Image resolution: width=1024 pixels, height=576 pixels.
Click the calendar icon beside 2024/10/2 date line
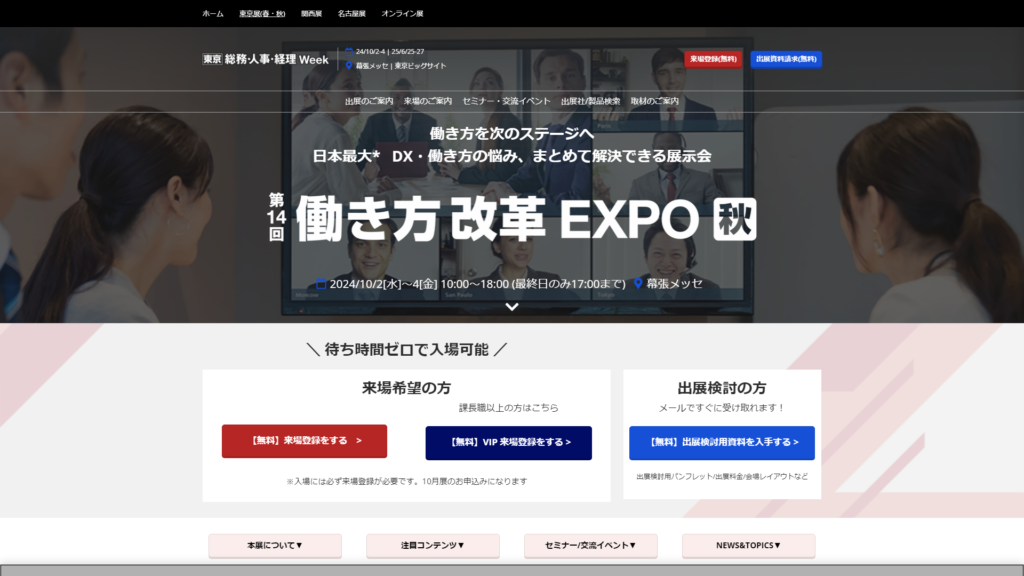click(321, 284)
